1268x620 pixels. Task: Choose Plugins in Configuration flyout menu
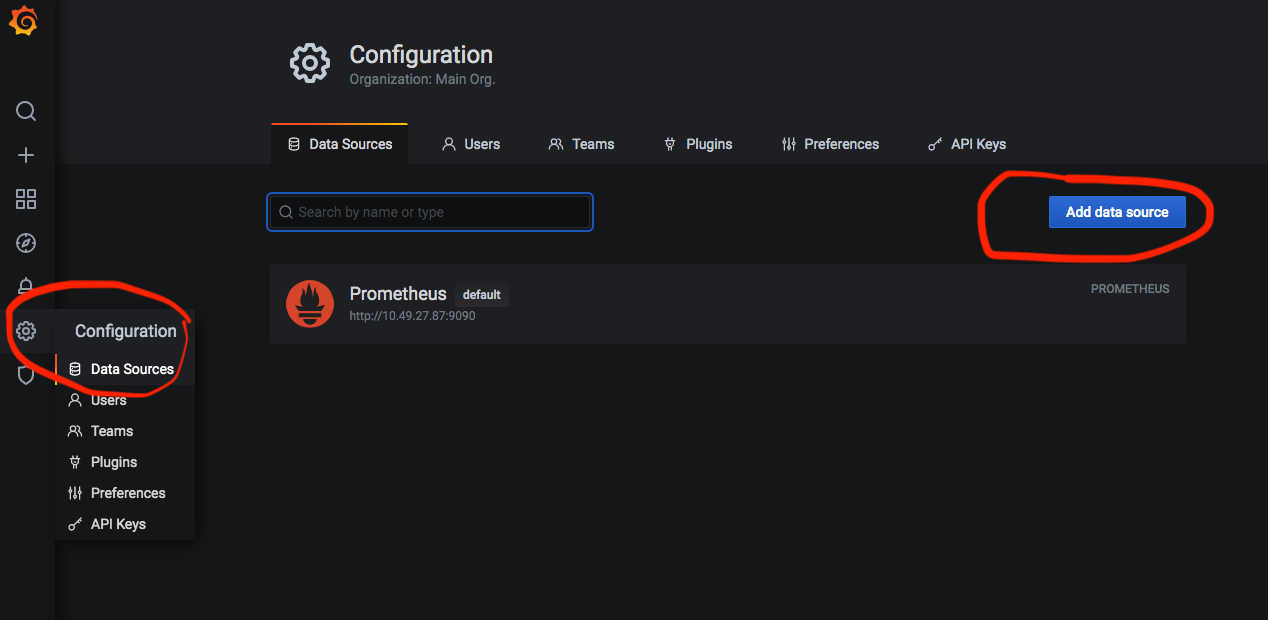113,462
